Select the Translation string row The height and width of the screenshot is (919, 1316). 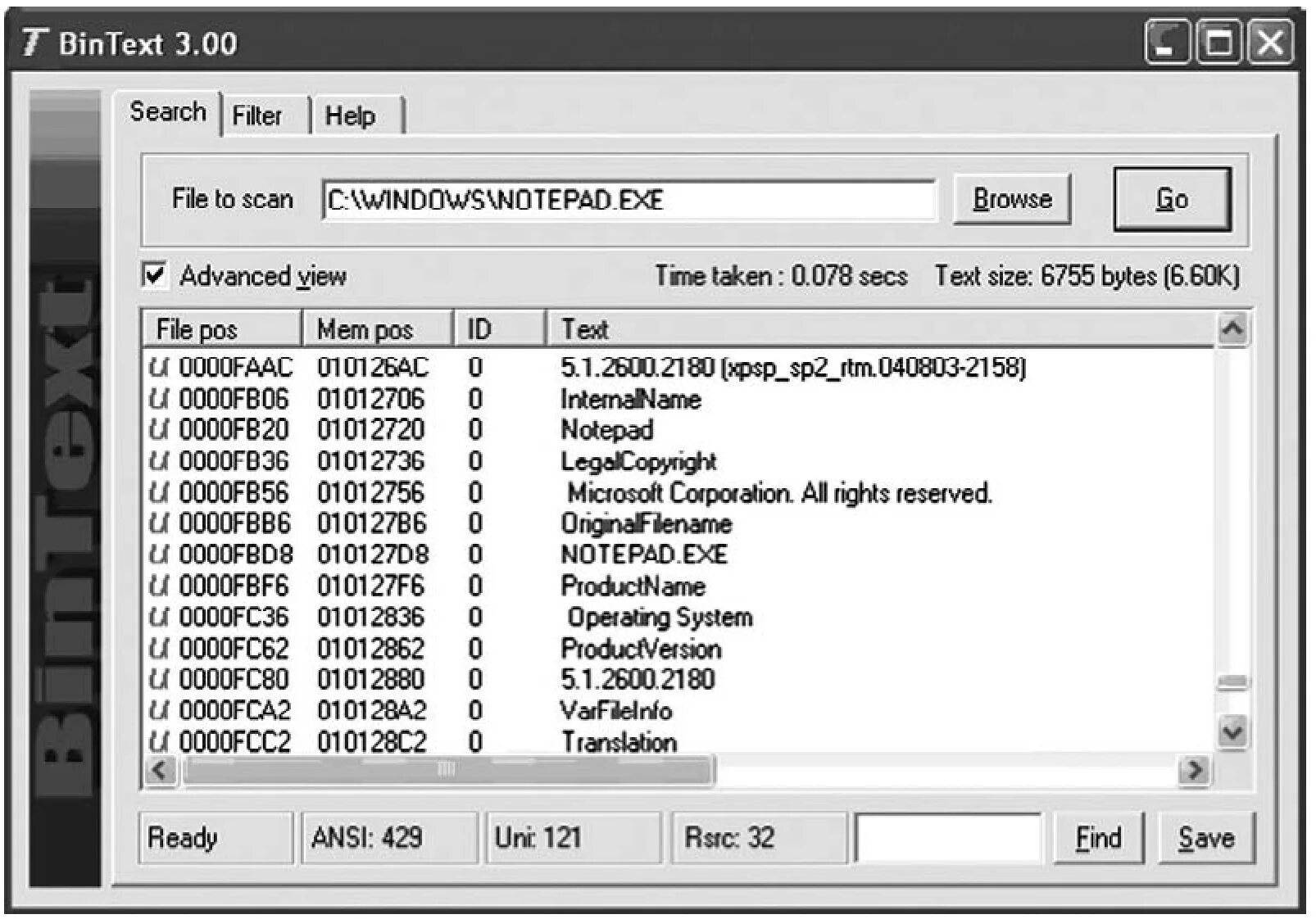coord(678,741)
